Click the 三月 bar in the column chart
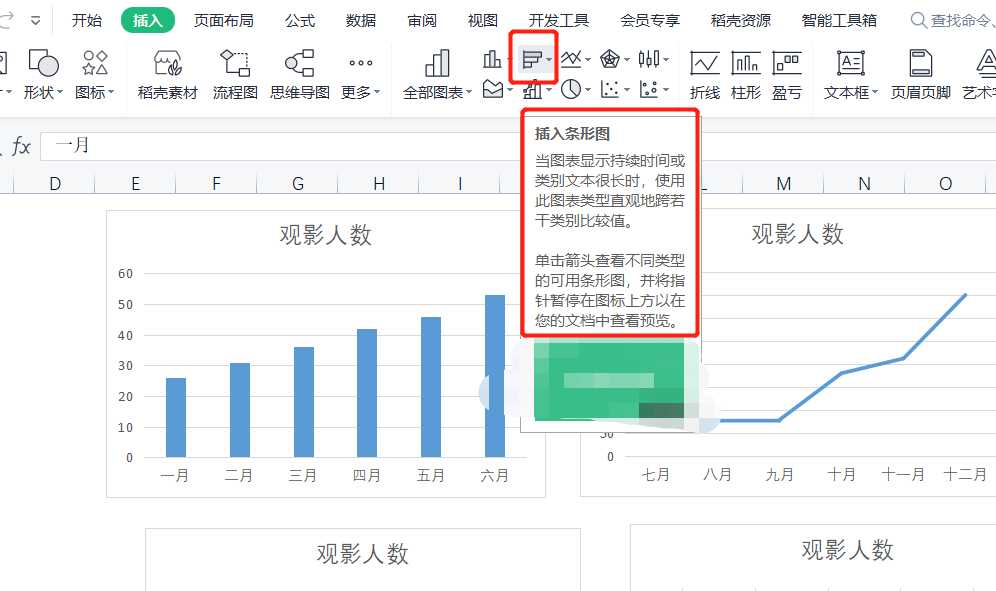996x591 pixels. (x=304, y=402)
